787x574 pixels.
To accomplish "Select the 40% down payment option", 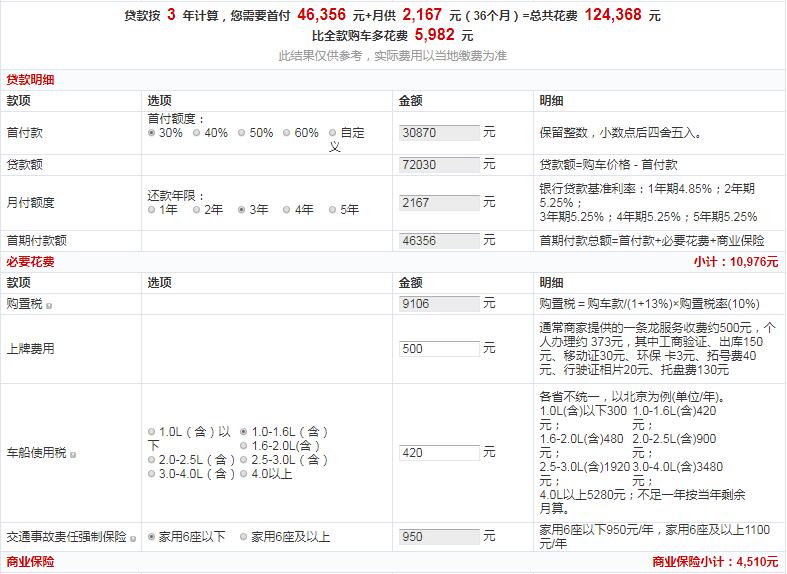I will click(x=197, y=133).
